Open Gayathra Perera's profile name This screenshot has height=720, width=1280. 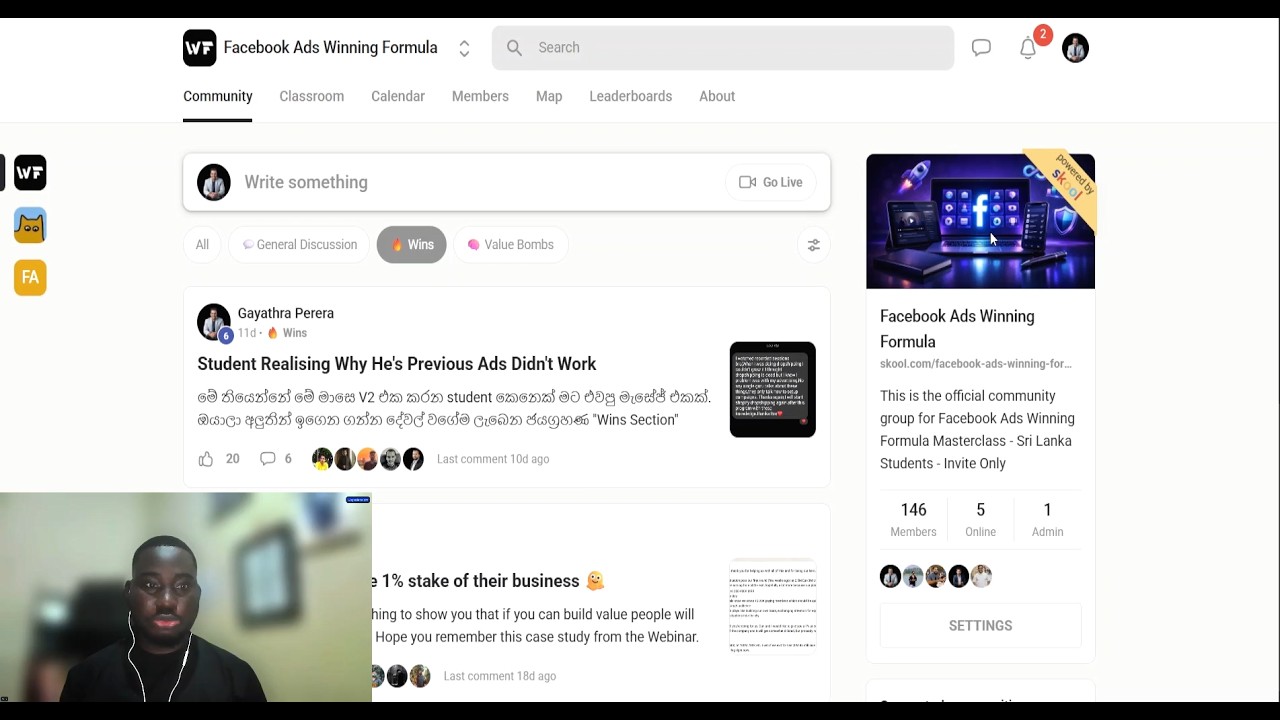coord(285,313)
